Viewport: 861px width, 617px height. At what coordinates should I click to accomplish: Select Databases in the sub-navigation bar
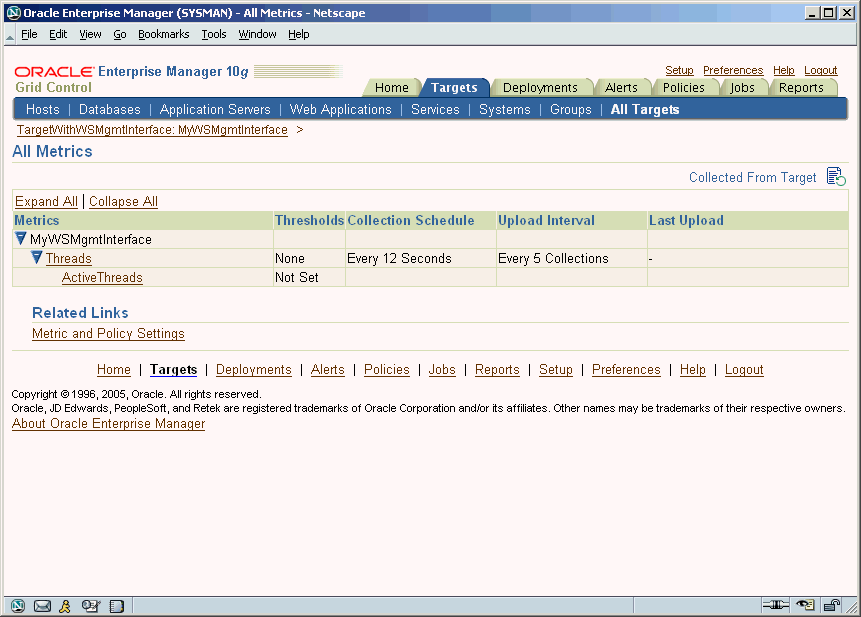coord(110,109)
